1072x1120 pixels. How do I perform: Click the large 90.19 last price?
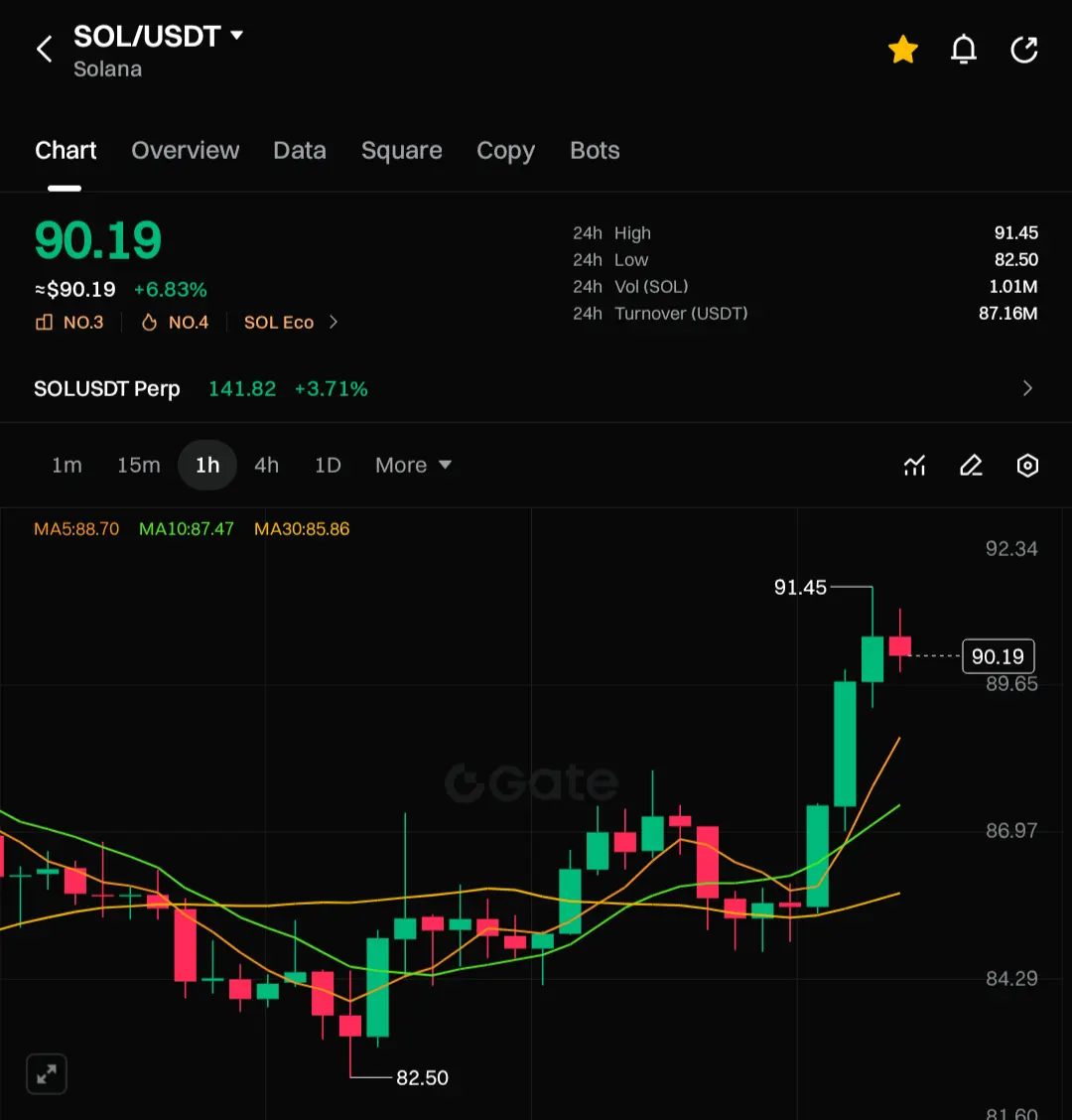click(x=98, y=240)
